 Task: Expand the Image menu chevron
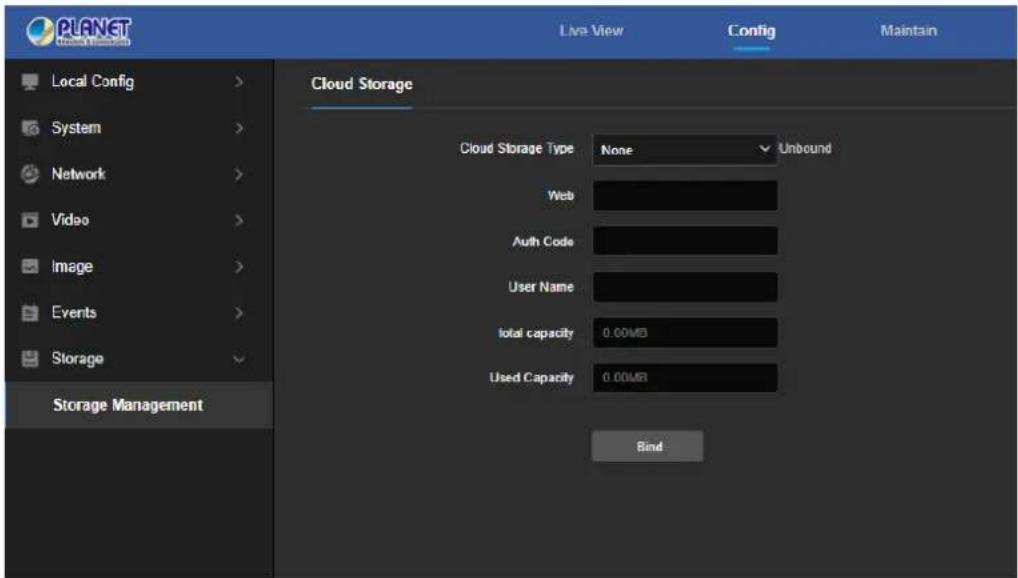(239, 266)
